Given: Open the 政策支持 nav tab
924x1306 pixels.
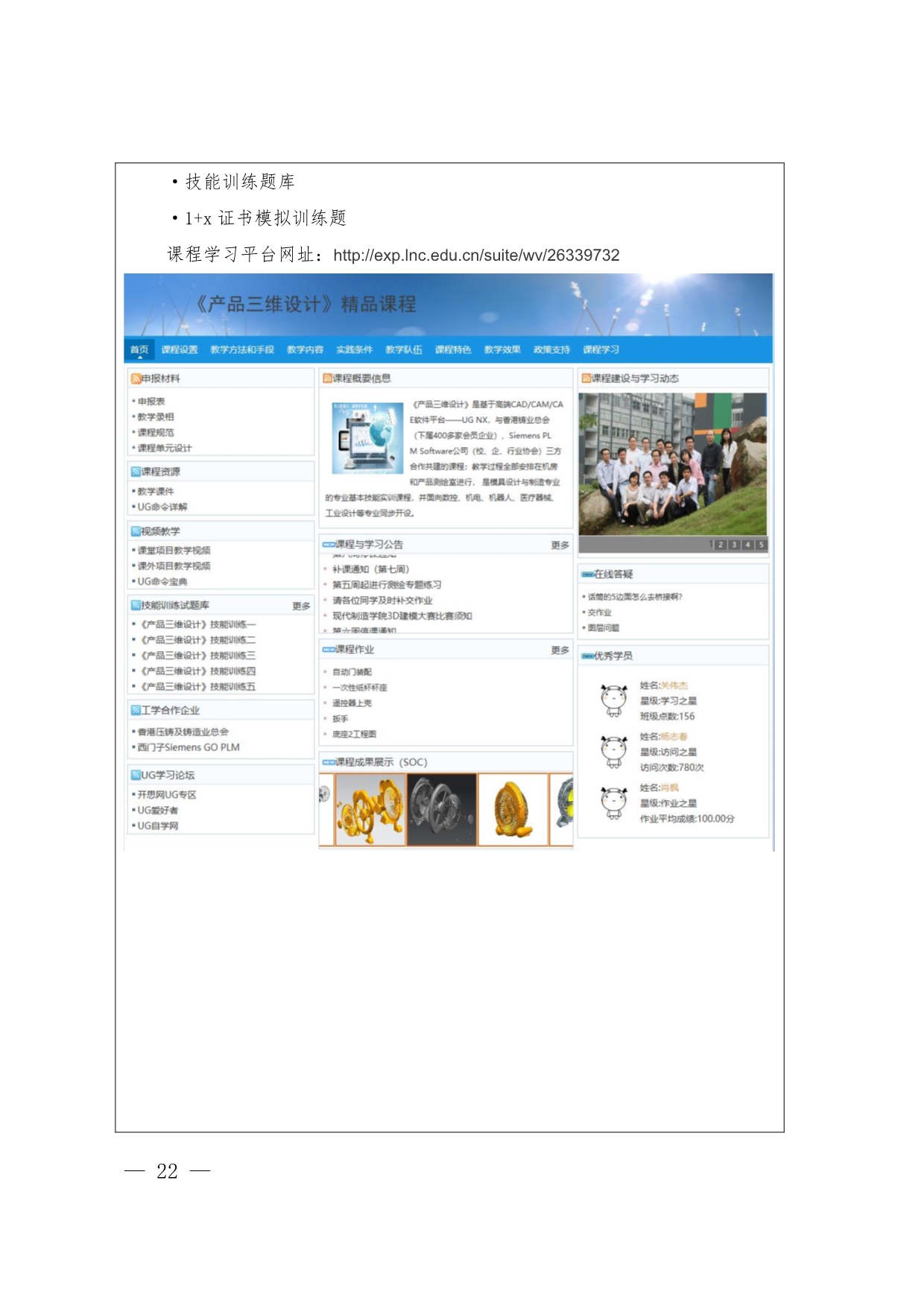Looking at the screenshot, I should click(x=551, y=349).
